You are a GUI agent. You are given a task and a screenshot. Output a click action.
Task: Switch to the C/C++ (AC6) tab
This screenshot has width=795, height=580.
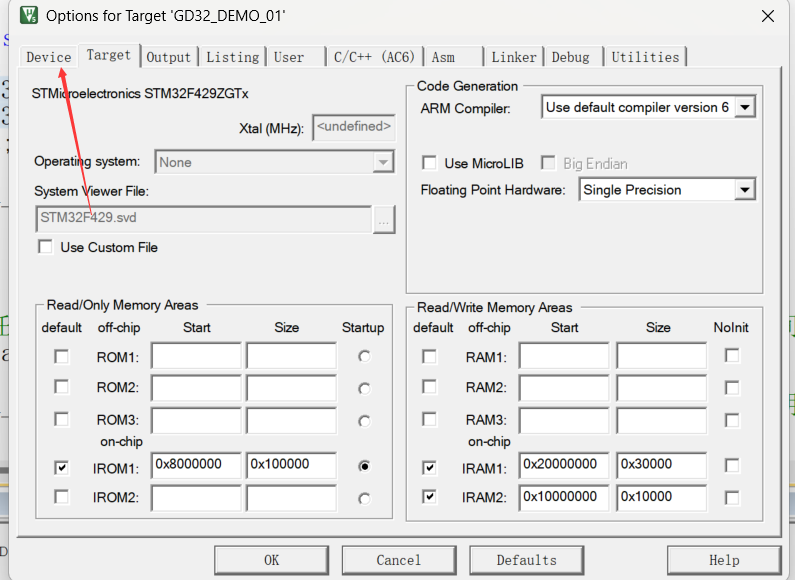point(374,57)
